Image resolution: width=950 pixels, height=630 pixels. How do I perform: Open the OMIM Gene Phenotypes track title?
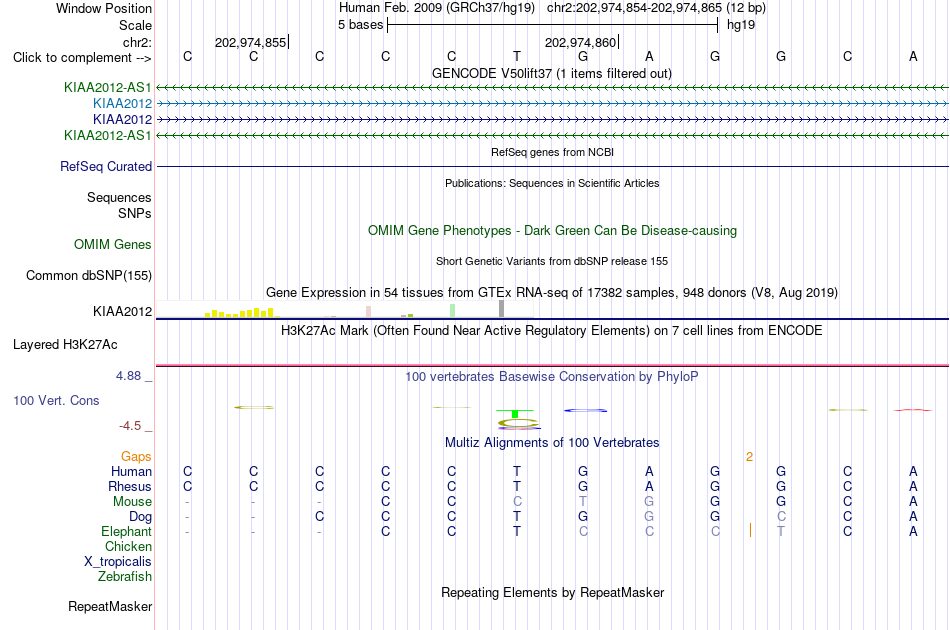coord(552,230)
